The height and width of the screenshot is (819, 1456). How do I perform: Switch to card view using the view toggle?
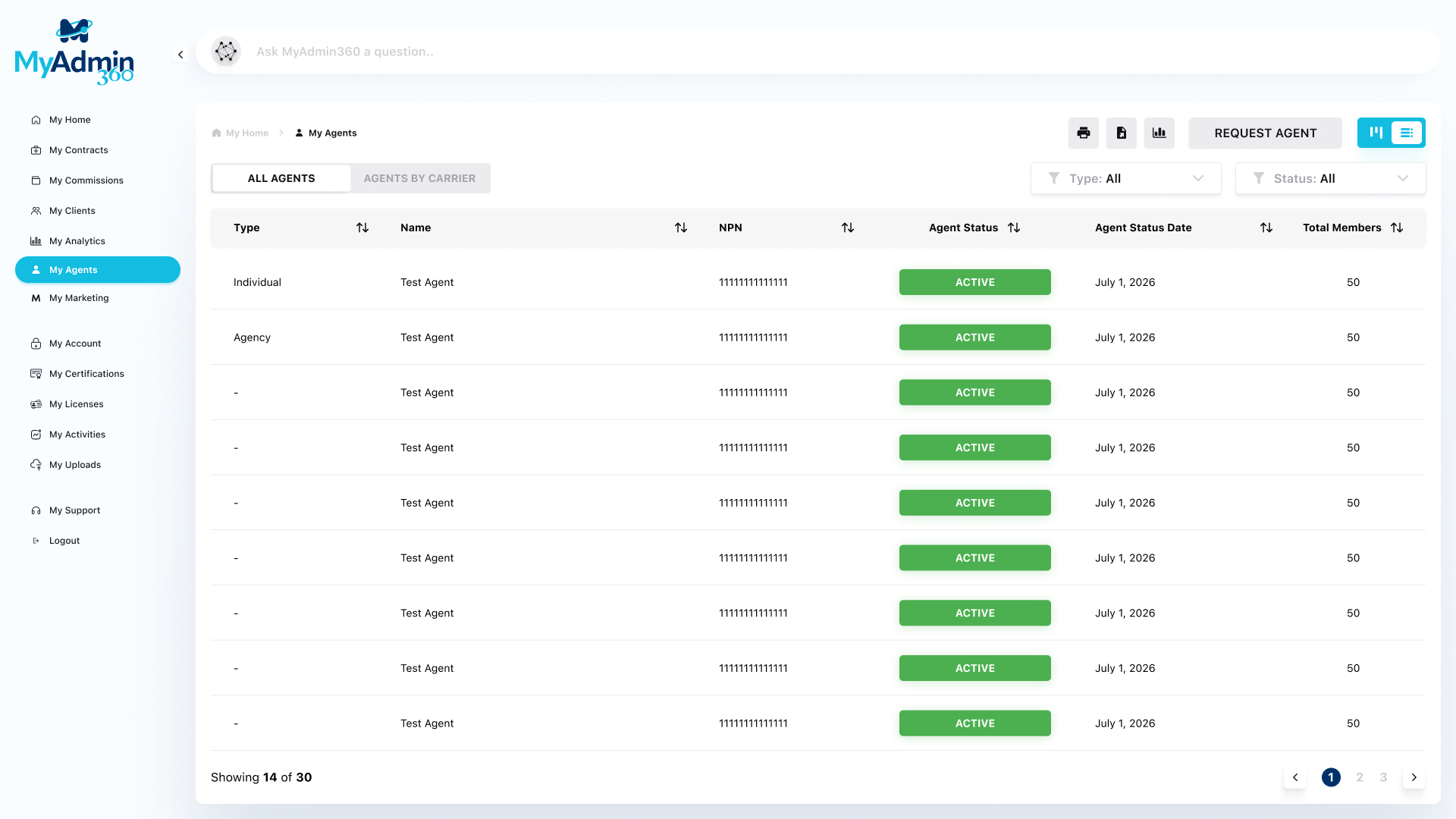pos(1376,132)
